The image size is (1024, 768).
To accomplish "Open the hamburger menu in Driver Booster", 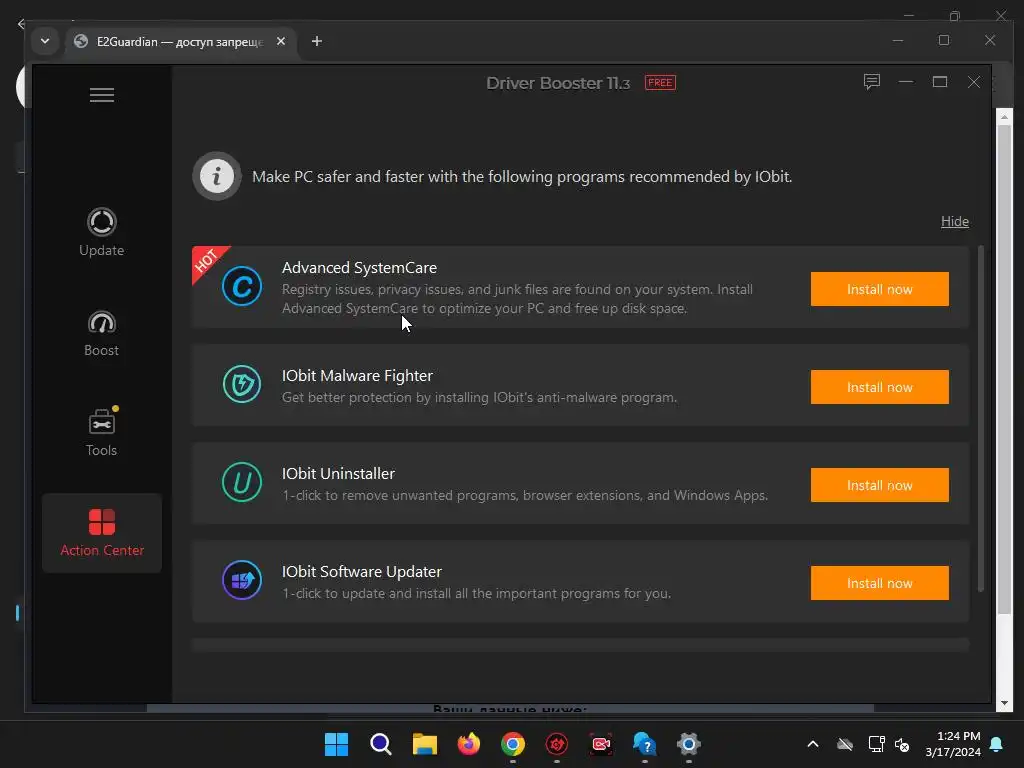I will (x=102, y=95).
